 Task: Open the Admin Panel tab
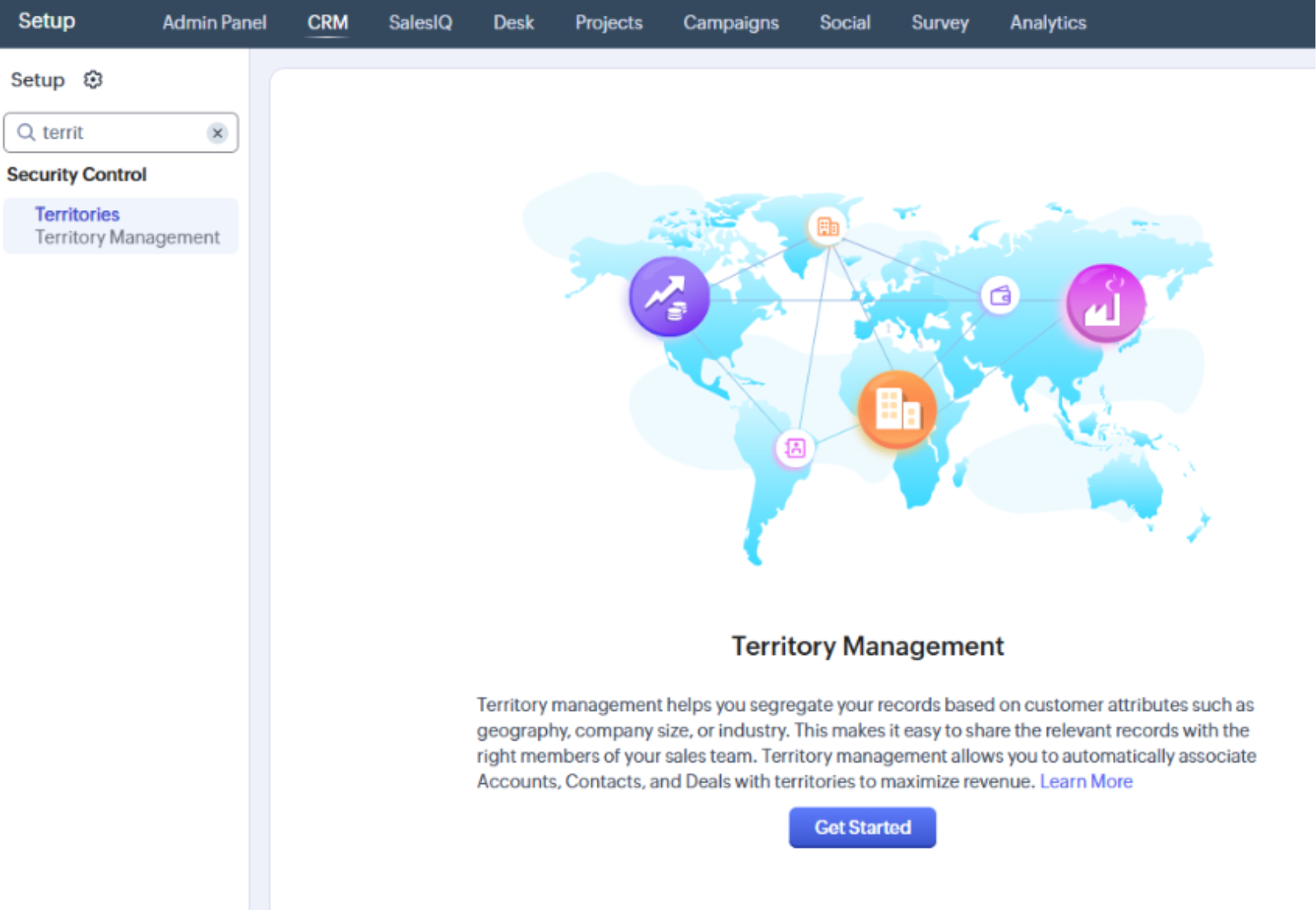[x=214, y=23]
